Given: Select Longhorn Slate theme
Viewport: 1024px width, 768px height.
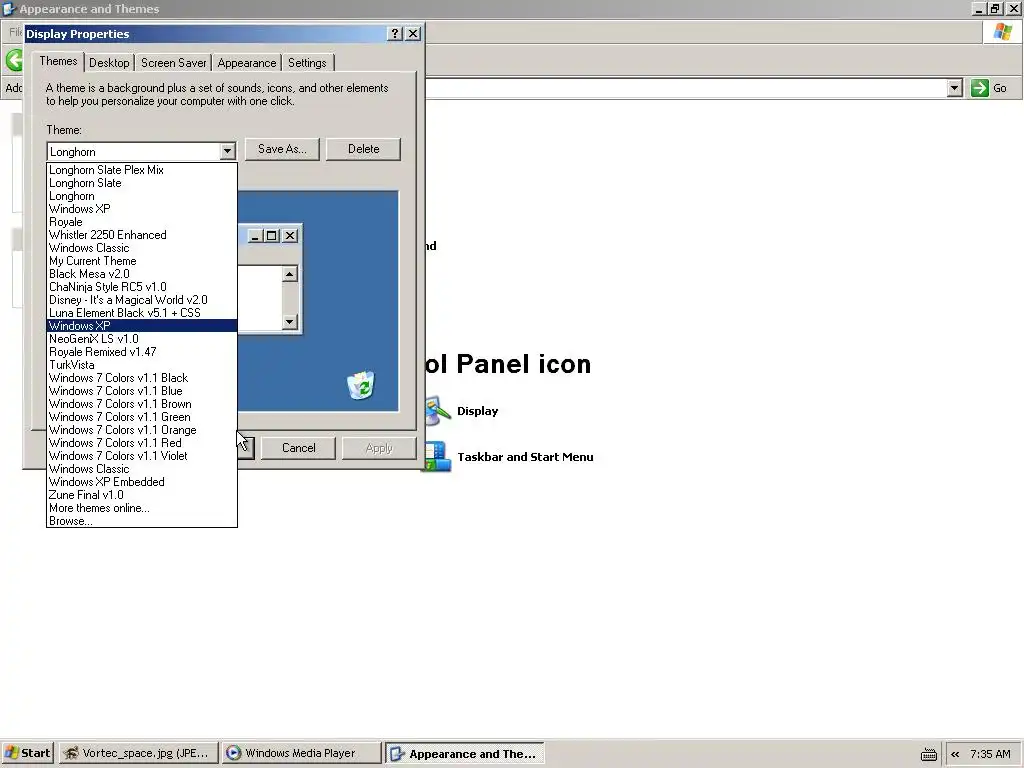Looking at the screenshot, I should pyautogui.click(x=142, y=183).
